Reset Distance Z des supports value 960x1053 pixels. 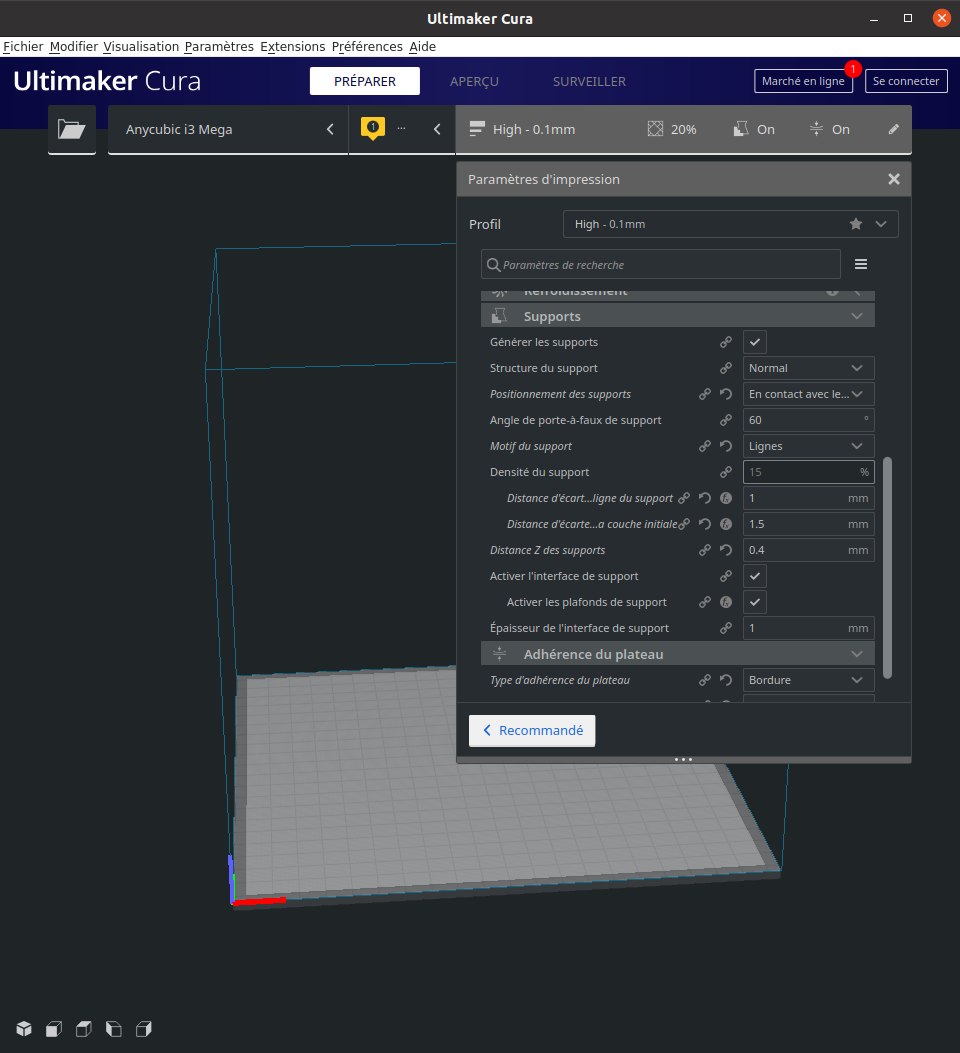[726, 550]
